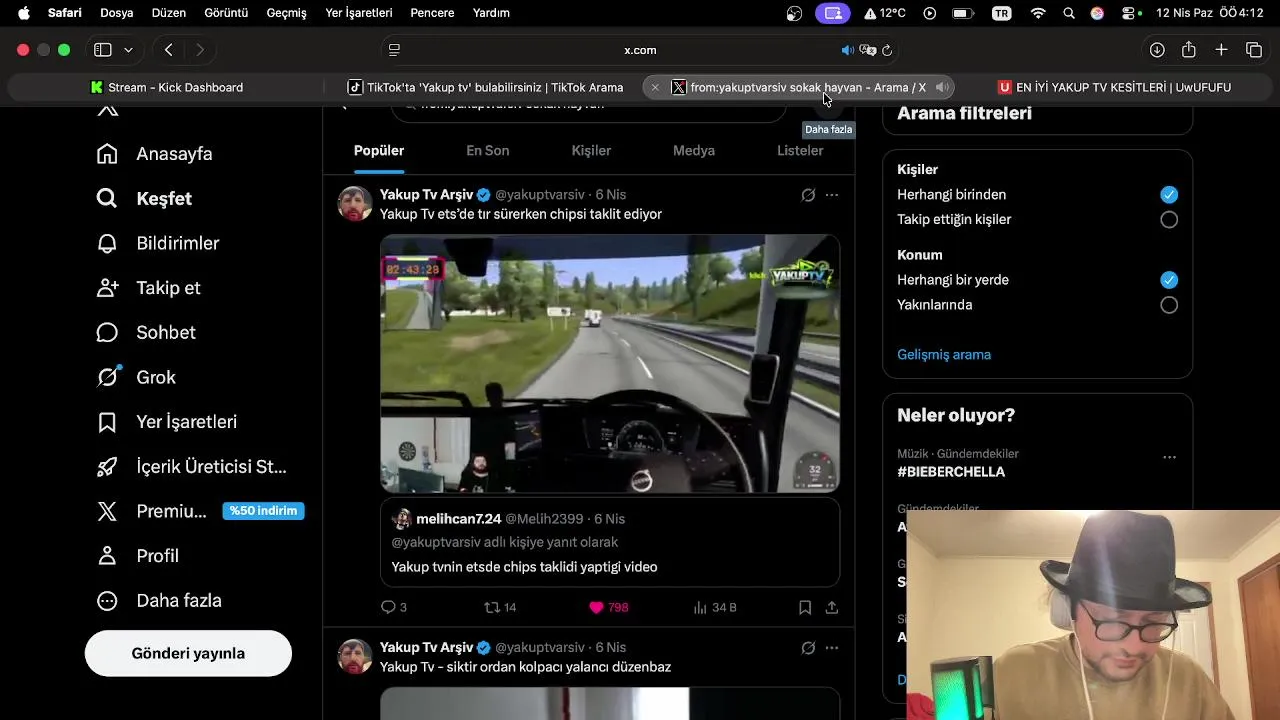Select Takip ettiğin kişiler radio option
Image resolution: width=1280 pixels, height=720 pixels.
coord(1169,220)
